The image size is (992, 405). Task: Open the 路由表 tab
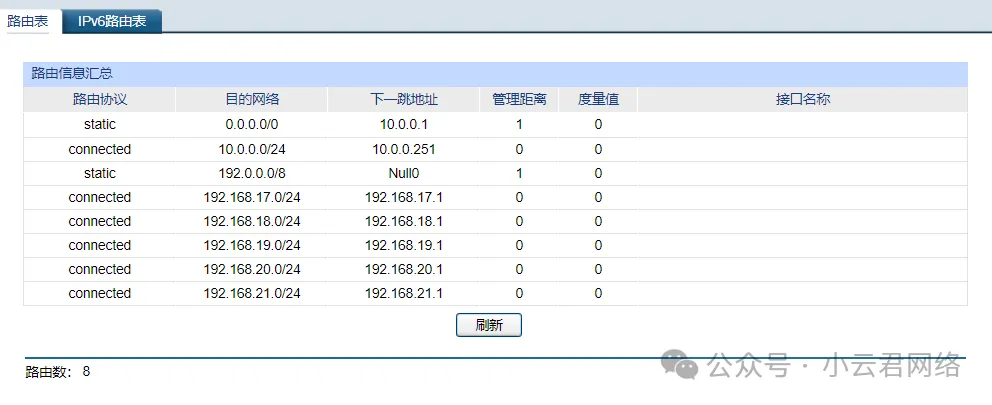tap(28, 20)
